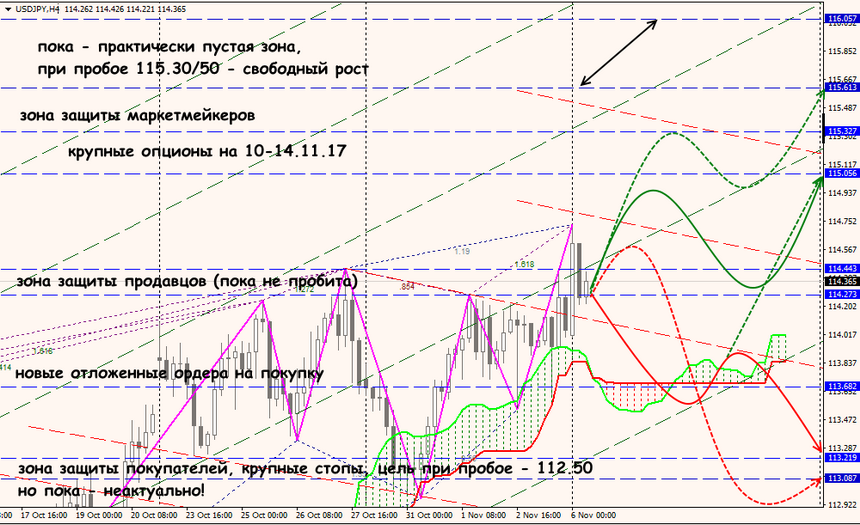Select the text 'пока - практически пустая зона,'
The height and width of the screenshot is (525, 860).
(x=169, y=47)
